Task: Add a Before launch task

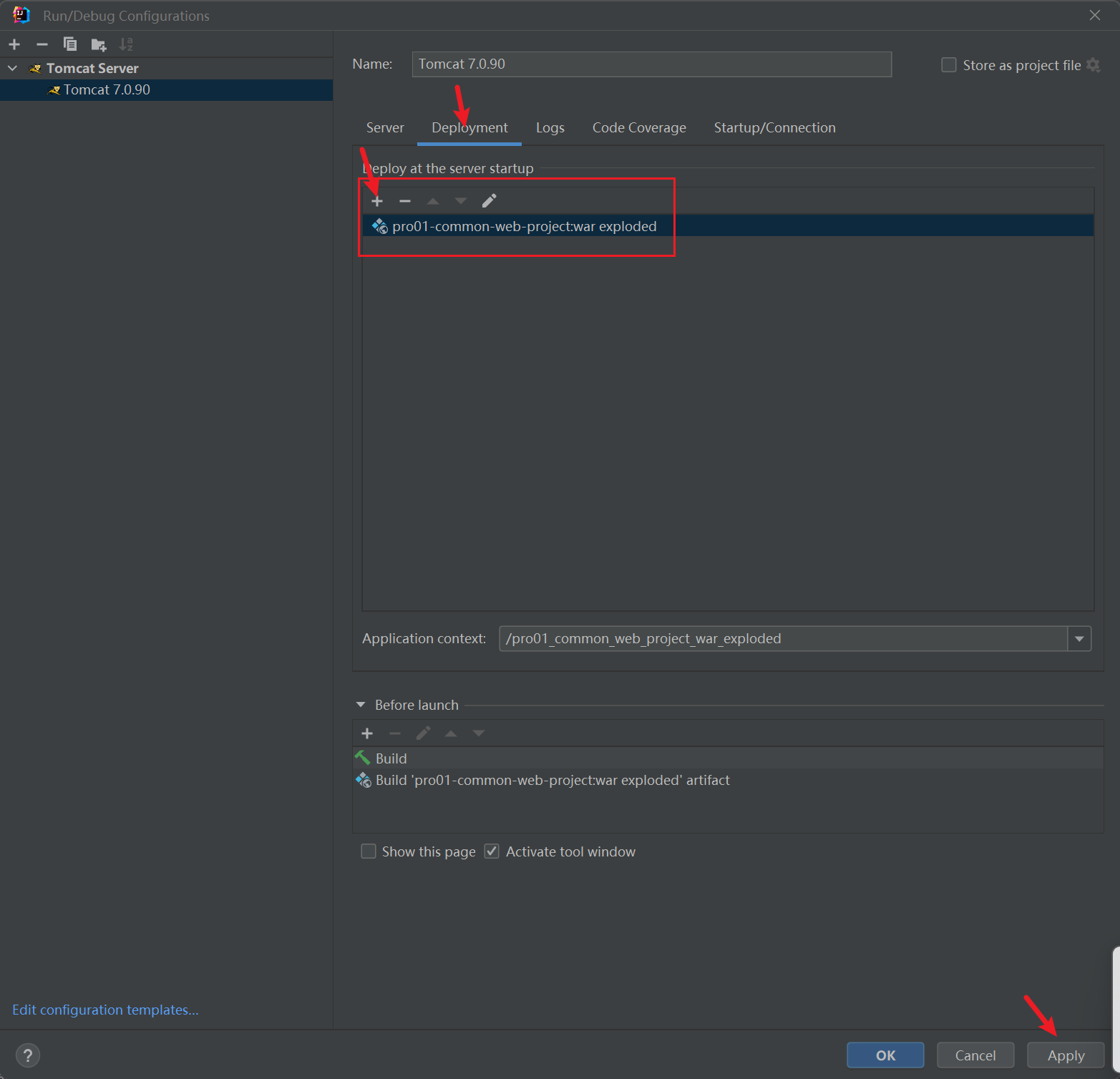Action: pyautogui.click(x=367, y=733)
